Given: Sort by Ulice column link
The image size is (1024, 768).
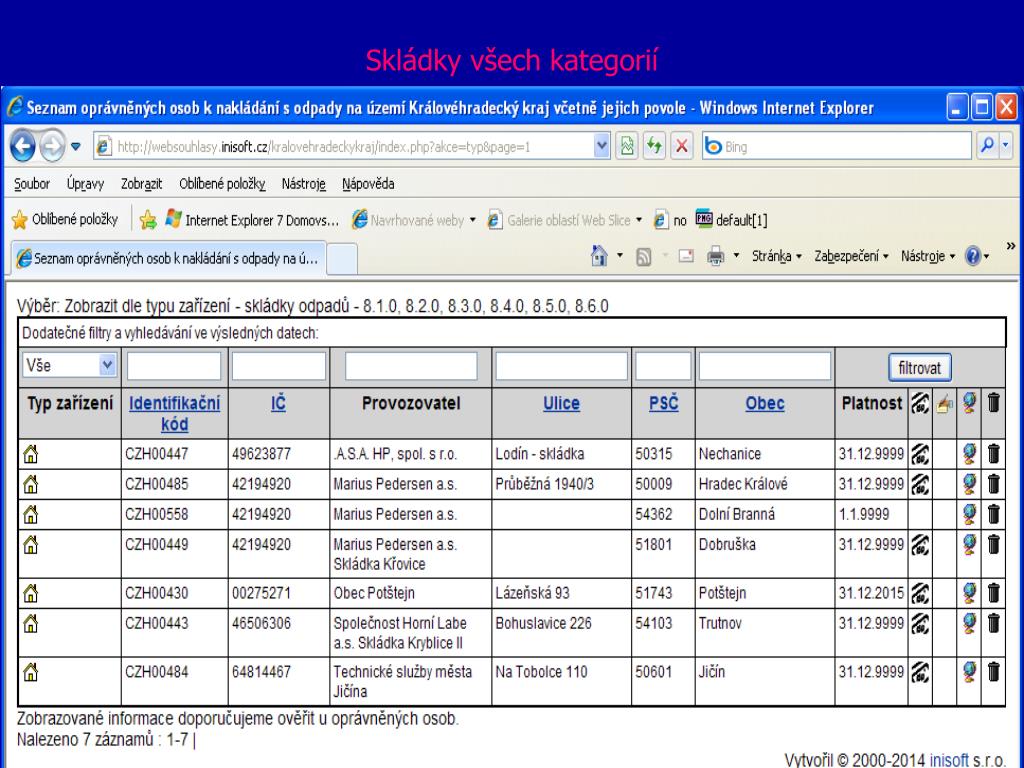Looking at the screenshot, I should [561, 404].
